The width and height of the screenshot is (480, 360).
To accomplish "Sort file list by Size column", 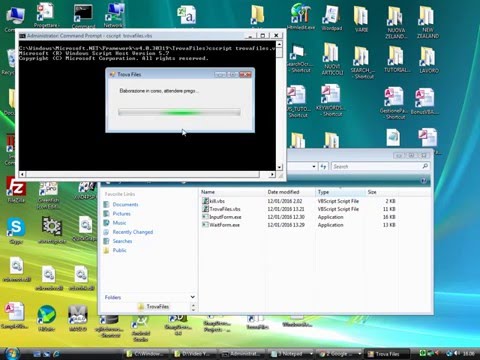I will (382, 192).
